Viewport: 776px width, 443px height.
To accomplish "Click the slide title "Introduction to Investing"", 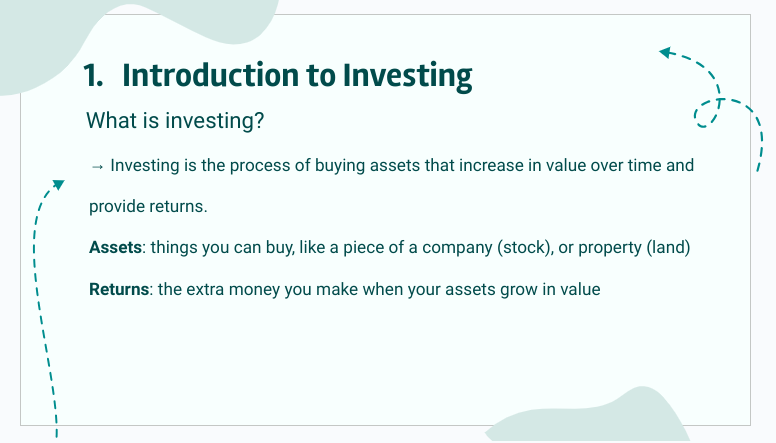I will click(x=297, y=76).
